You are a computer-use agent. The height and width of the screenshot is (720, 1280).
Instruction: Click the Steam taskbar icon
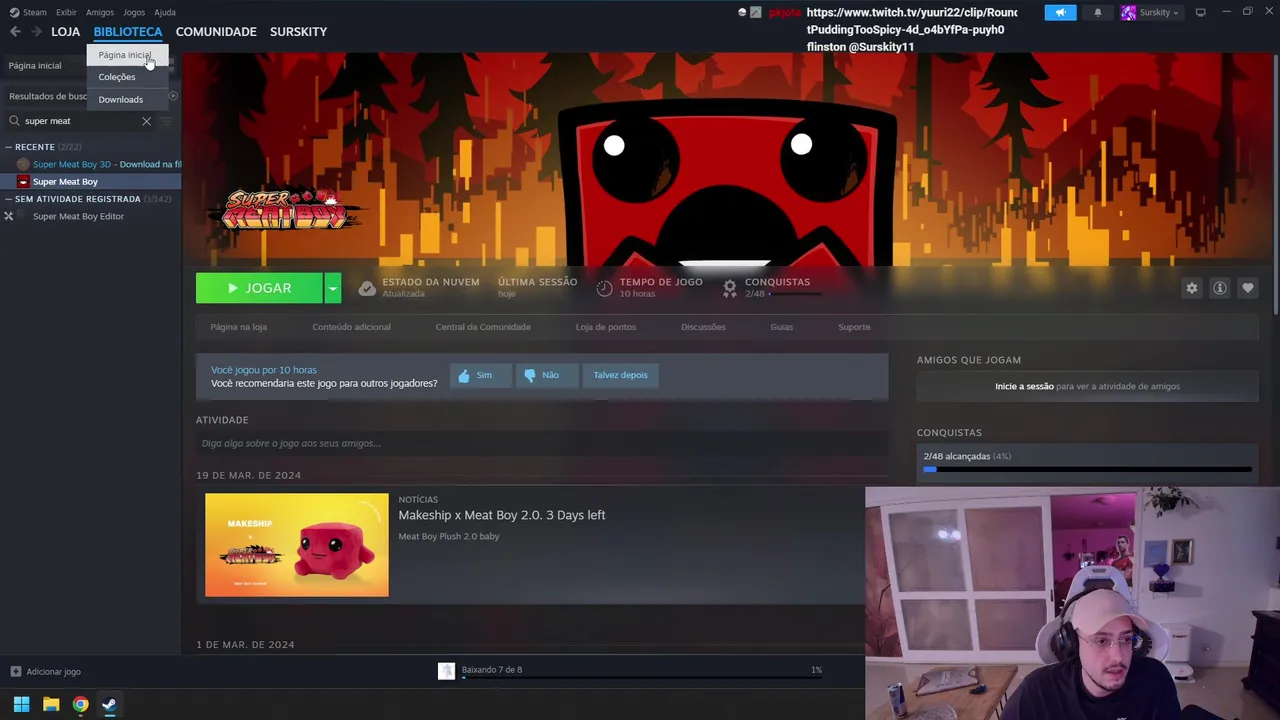point(109,705)
